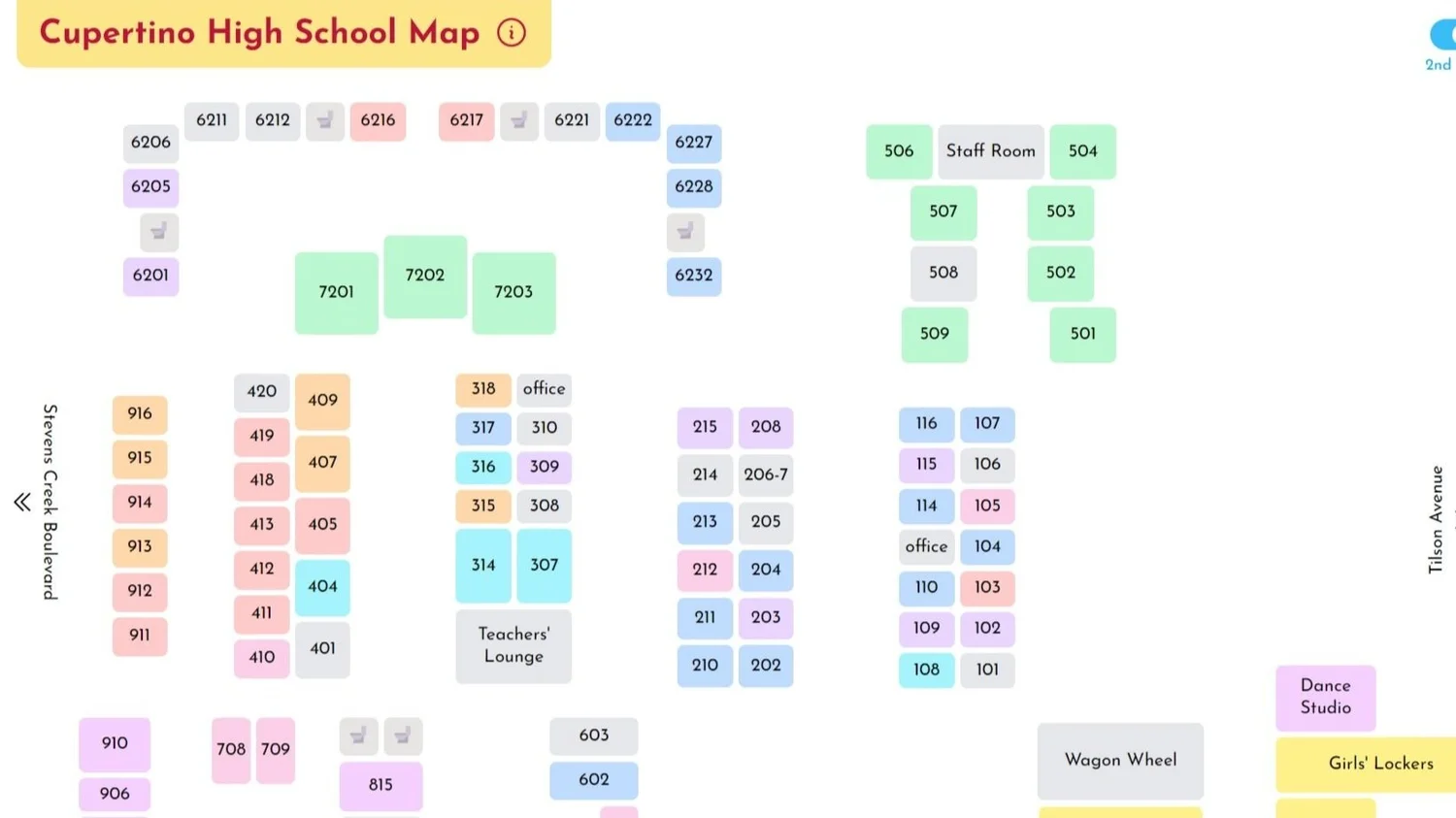Collapse the panel with the double-chevron arrow

click(20, 502)
